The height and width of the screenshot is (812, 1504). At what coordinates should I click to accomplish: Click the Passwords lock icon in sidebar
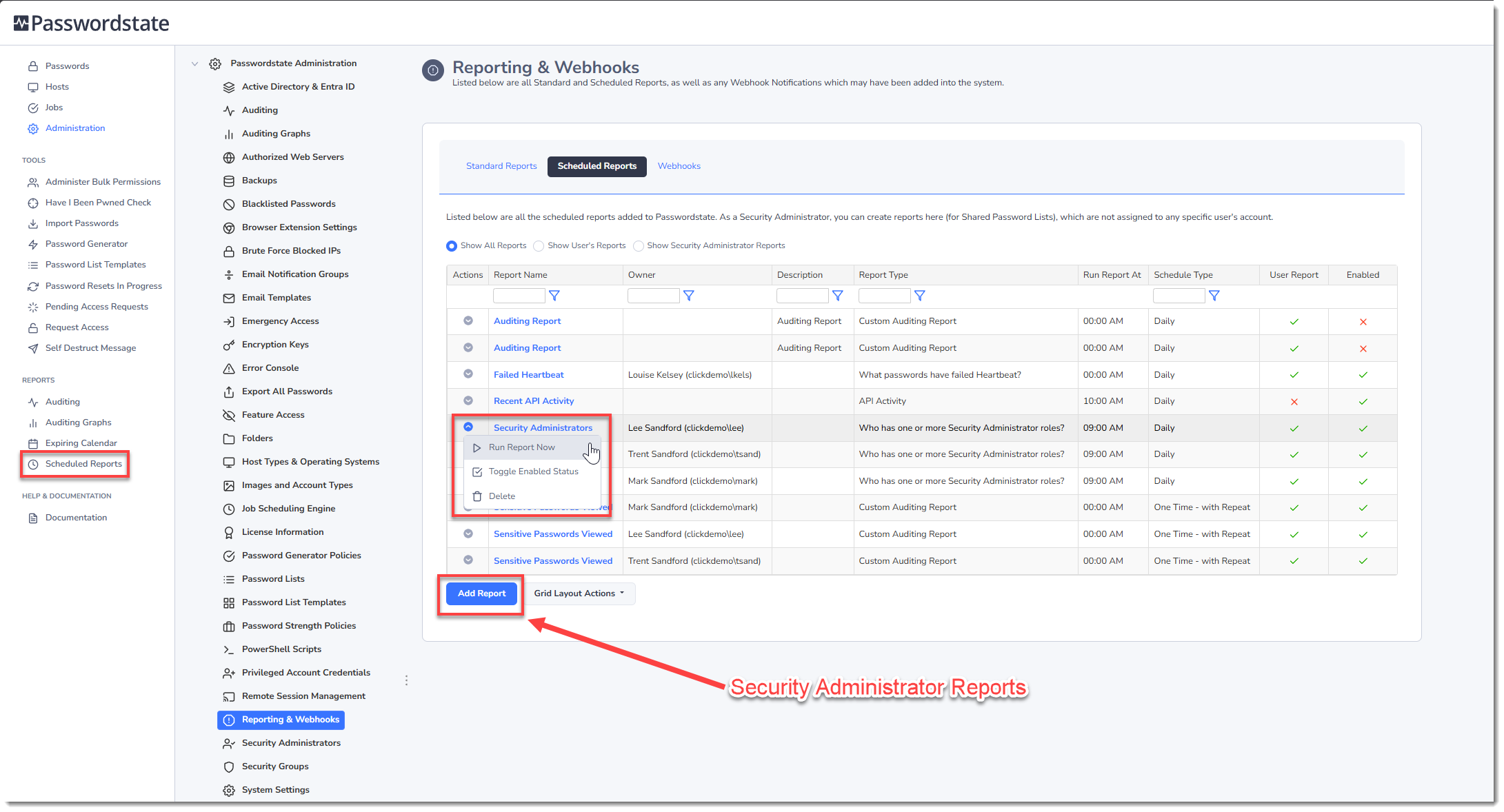(x=33, y=66)
